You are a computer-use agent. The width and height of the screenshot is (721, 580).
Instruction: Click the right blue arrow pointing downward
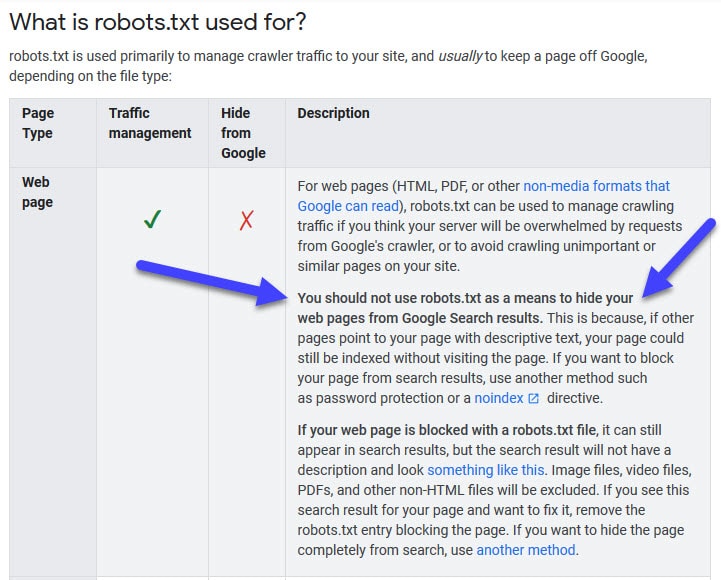pos(679,258)
